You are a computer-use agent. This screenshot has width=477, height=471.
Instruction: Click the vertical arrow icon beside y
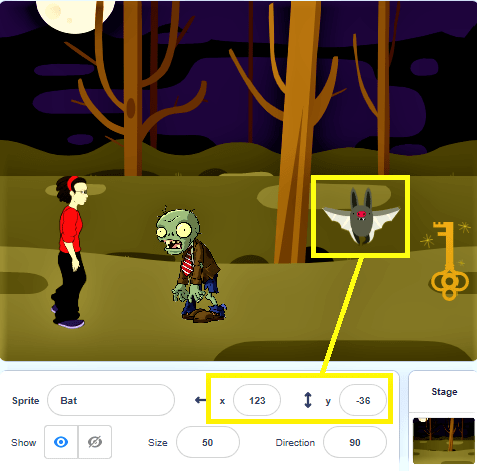coord(308,400)
